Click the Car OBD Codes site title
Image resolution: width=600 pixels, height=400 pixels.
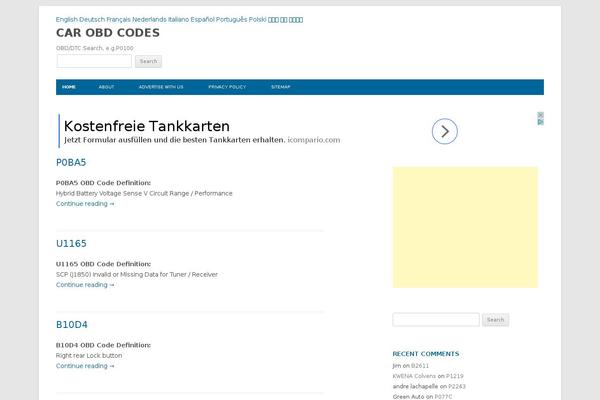[107, 33]
